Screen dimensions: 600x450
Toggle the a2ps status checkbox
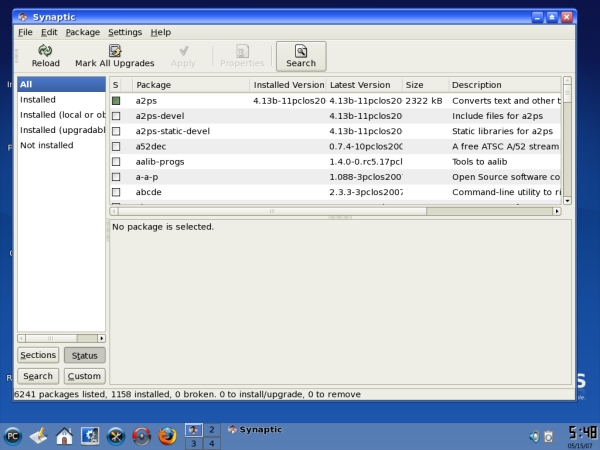point(116,101)
